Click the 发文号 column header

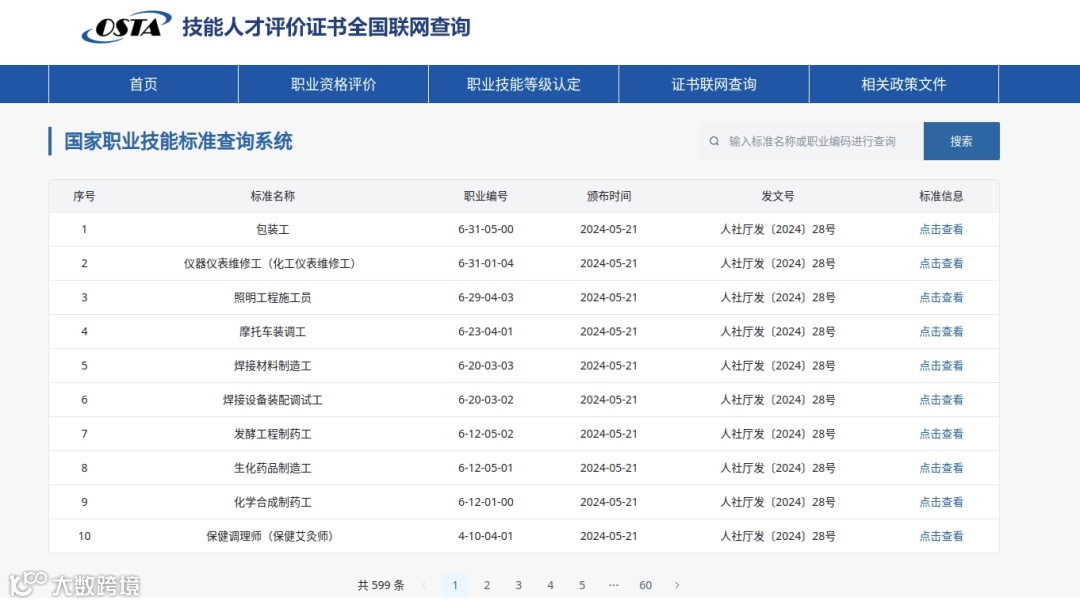point(778,196)
